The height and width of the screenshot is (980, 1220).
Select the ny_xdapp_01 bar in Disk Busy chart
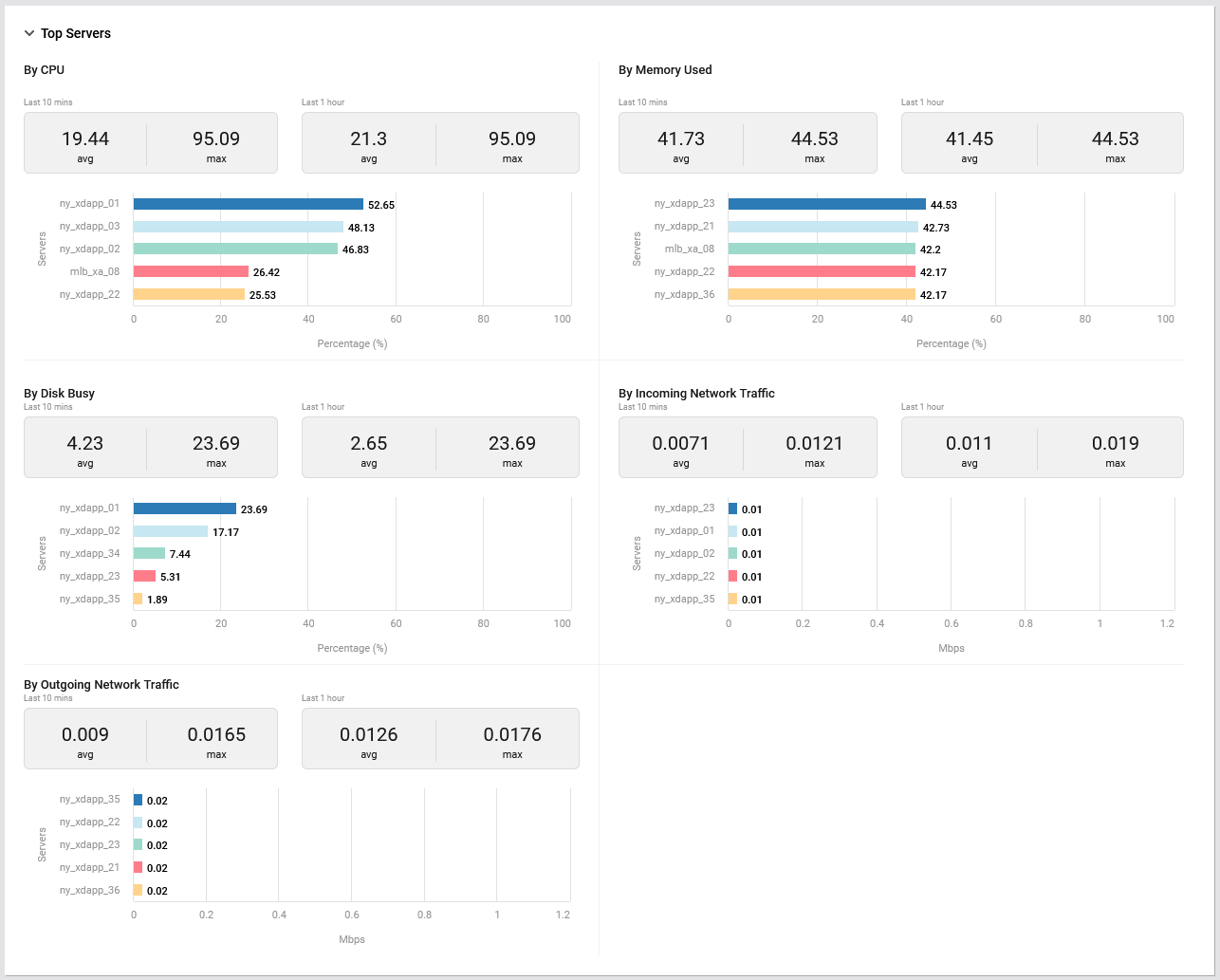[x=185, y=508]
